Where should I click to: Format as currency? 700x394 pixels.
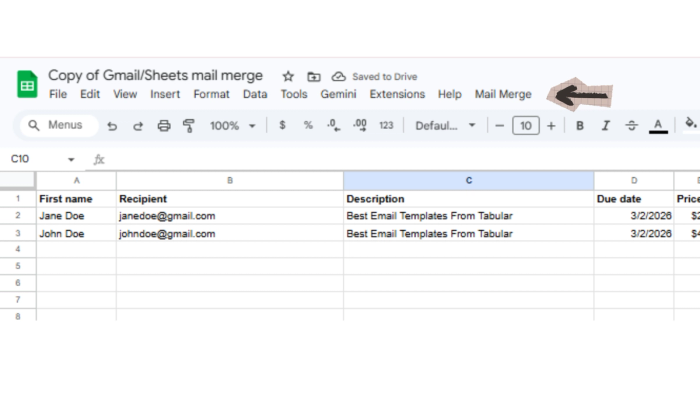click(282, 125)
